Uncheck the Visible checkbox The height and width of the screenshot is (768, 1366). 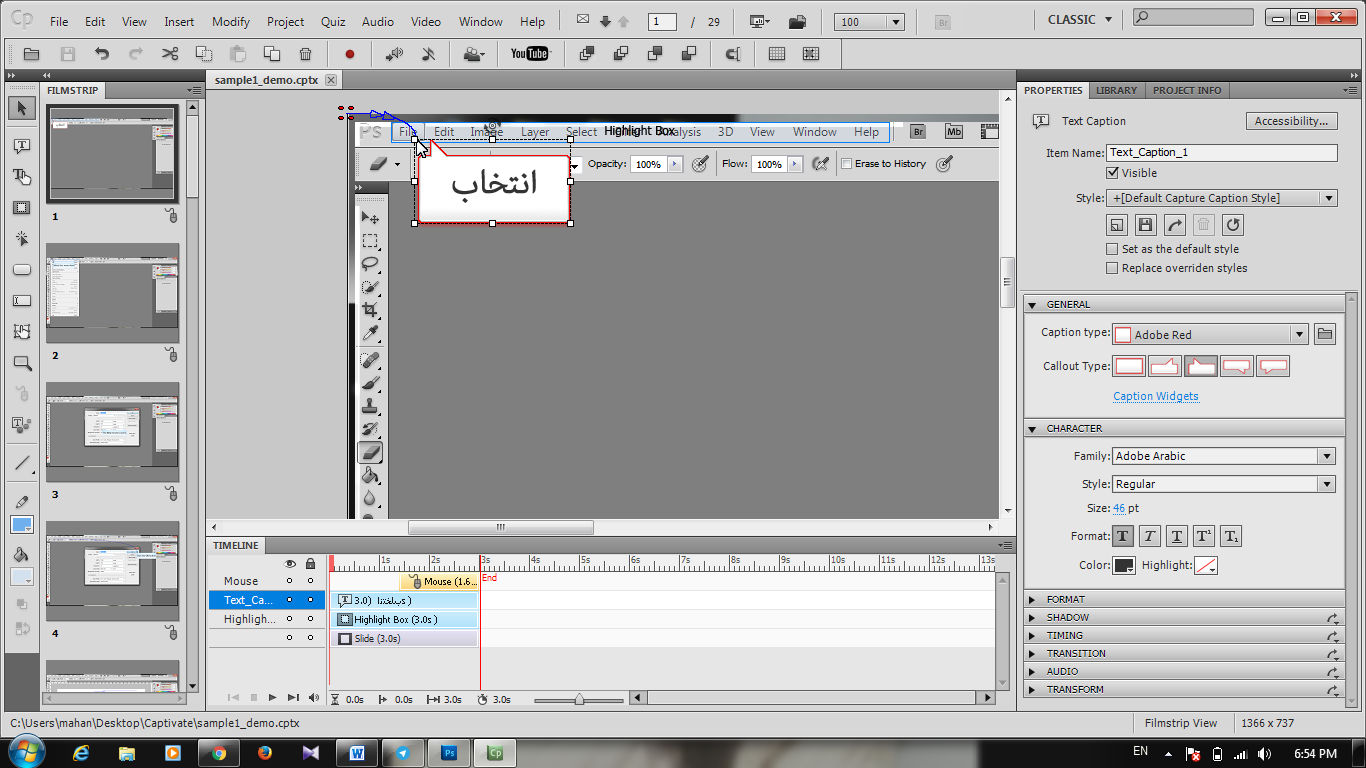[1113, 173]
